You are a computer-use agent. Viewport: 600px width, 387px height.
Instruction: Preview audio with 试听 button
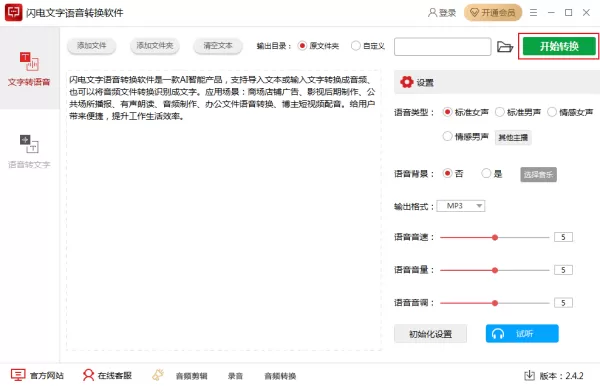pos(522,333)
